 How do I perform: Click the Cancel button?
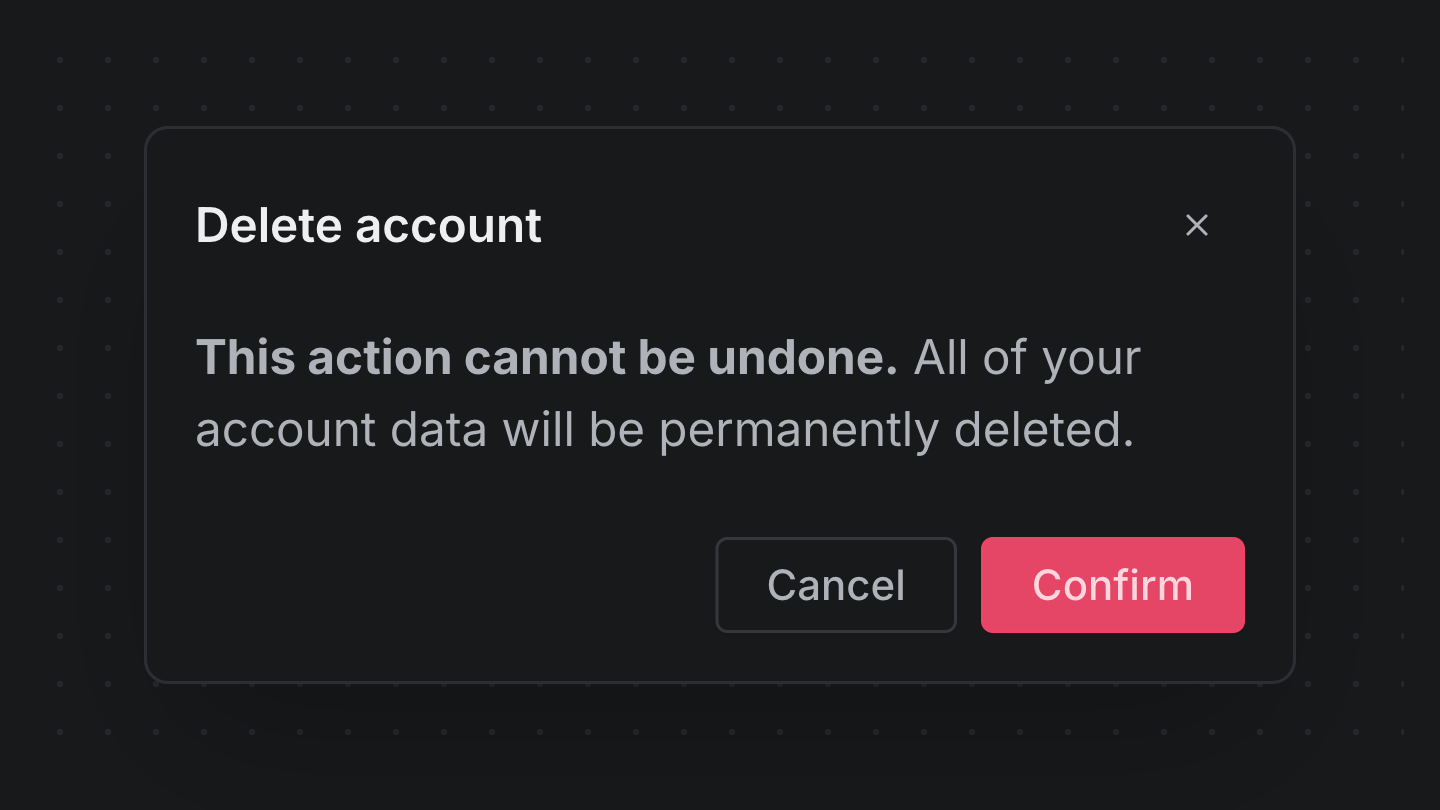point(836,585)
